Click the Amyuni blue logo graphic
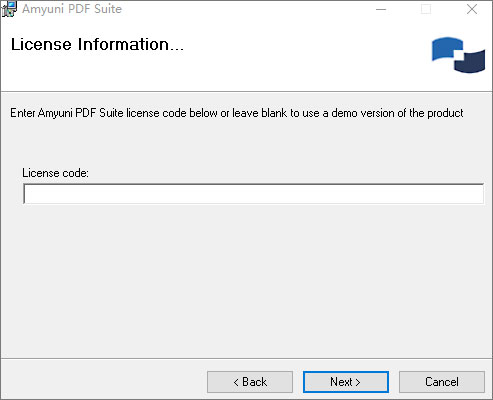This screenshot has width=493, height=400. [x=458, y=55]
